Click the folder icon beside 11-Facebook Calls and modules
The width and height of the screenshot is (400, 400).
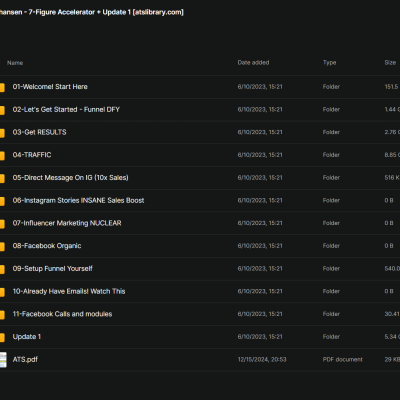2,315
